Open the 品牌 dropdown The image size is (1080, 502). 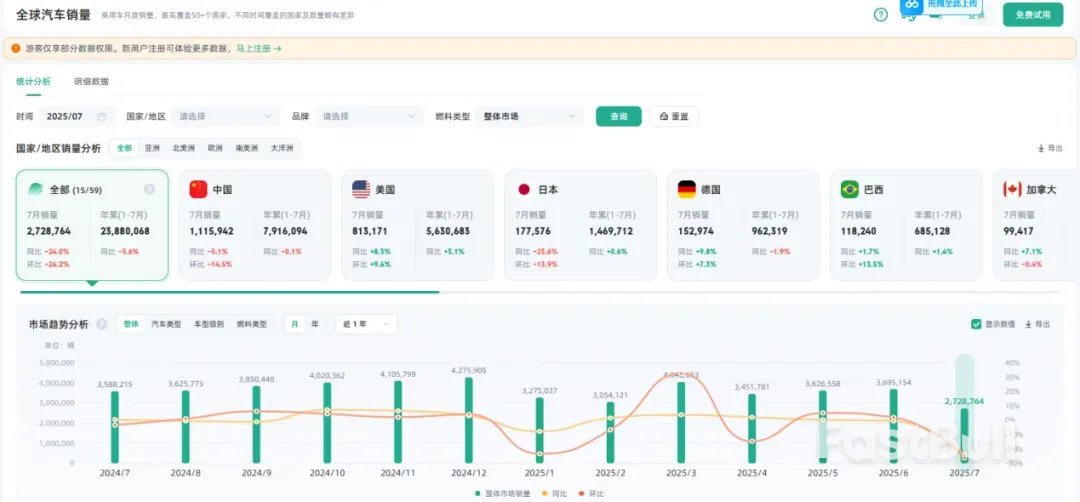pyautogui.click(x=369, y=116)
